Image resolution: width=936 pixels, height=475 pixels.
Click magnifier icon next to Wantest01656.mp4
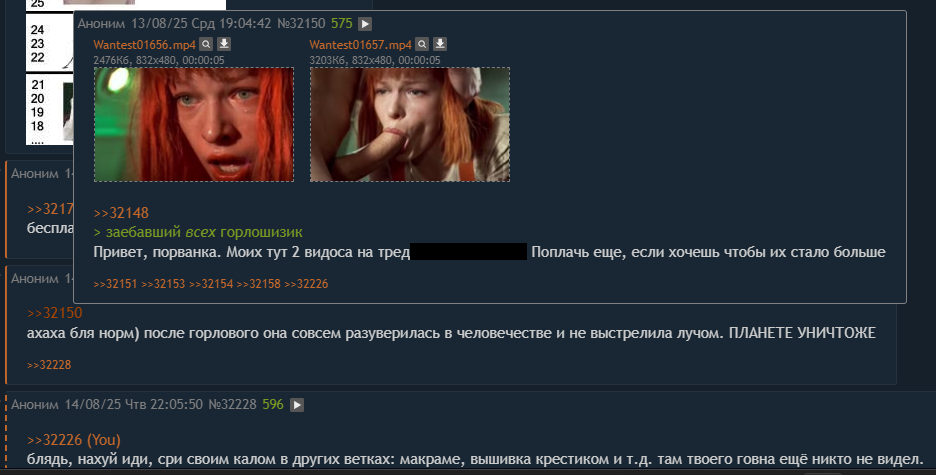tap(206, 44)
